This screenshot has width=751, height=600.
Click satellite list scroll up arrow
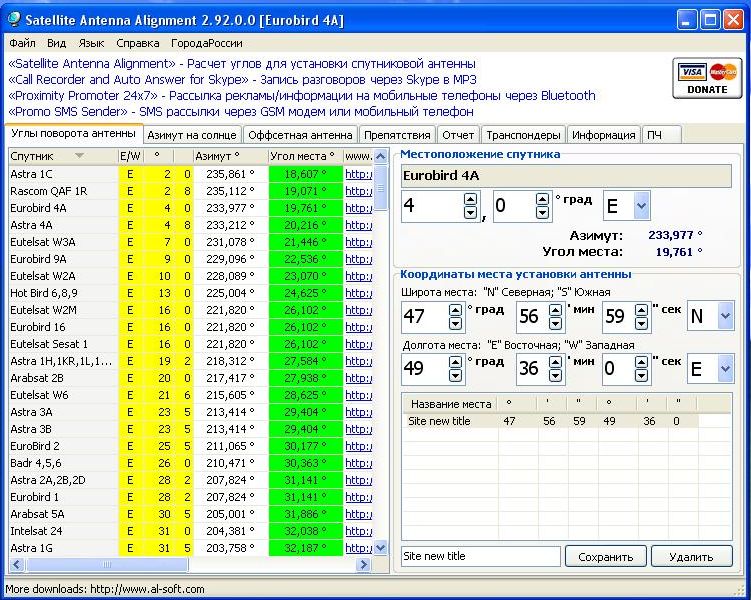tap(381, 156)
